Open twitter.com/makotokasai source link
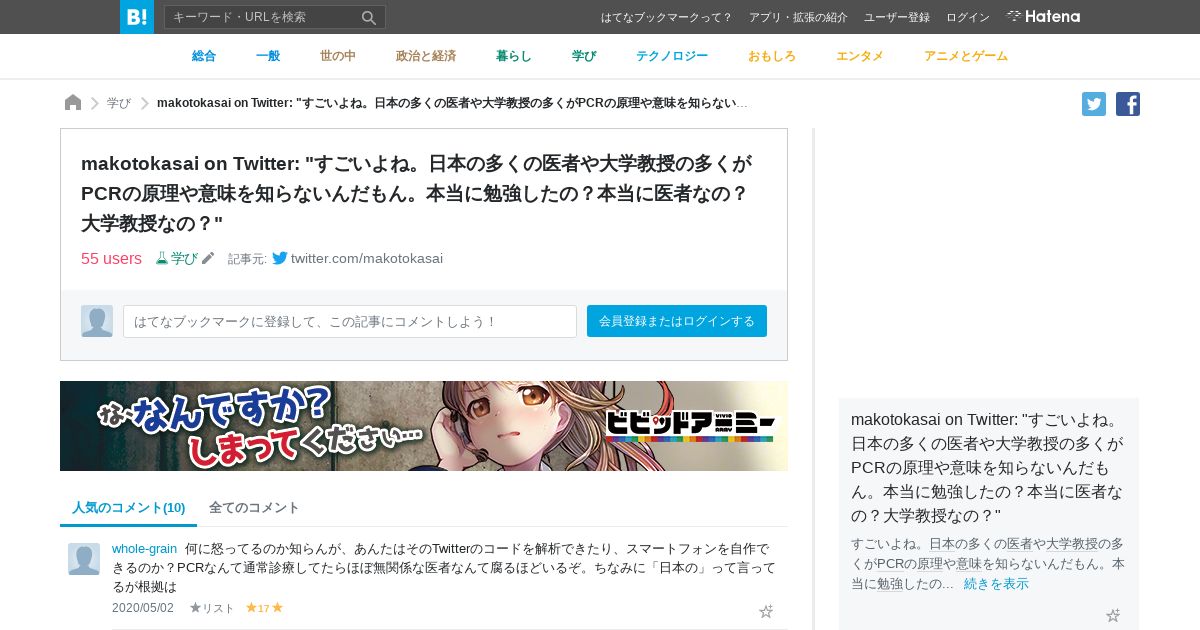This screenshot has height=630, width=1200. point(367,258)
